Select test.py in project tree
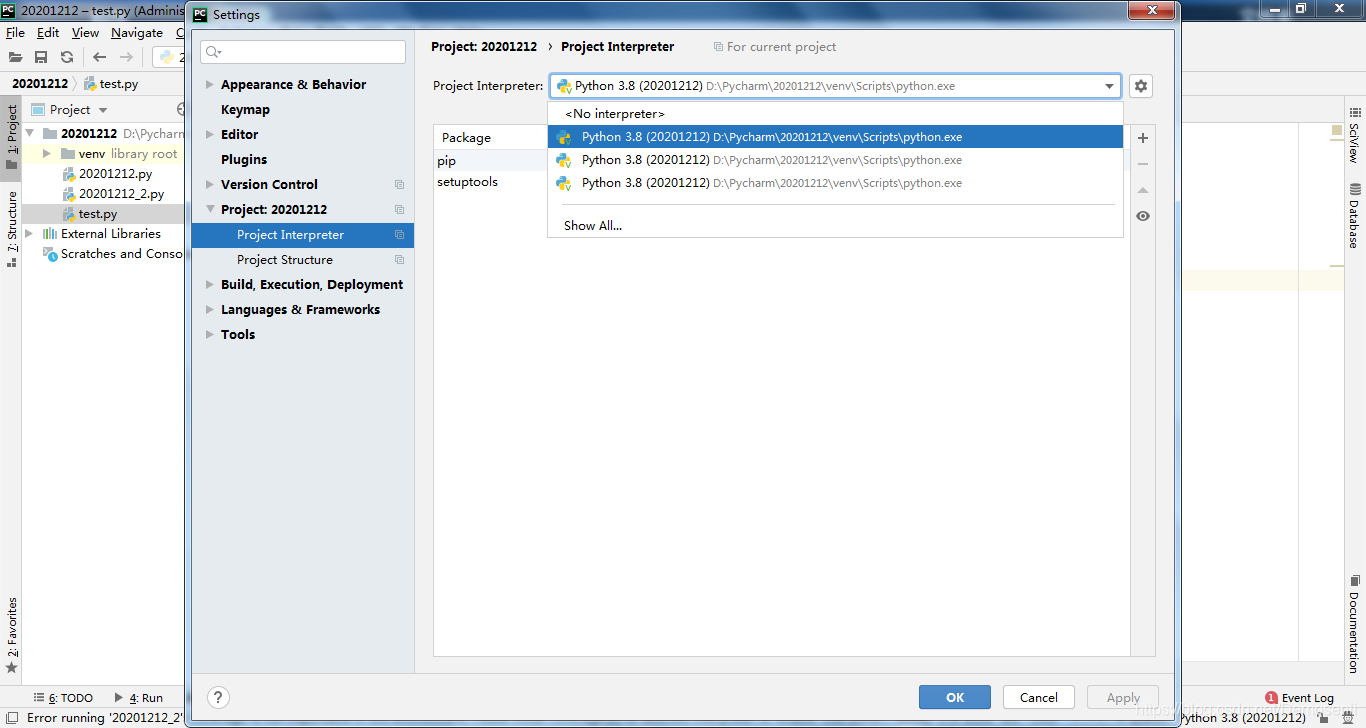 tap(98, 214)
